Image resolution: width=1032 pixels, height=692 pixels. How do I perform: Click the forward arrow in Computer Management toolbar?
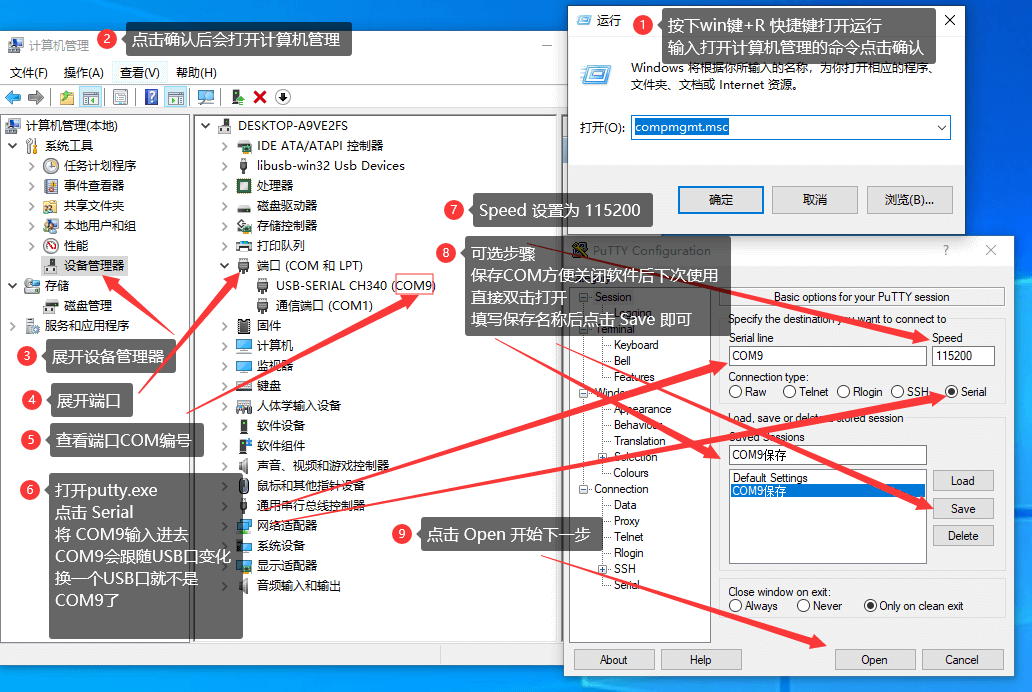click(36, 97)
